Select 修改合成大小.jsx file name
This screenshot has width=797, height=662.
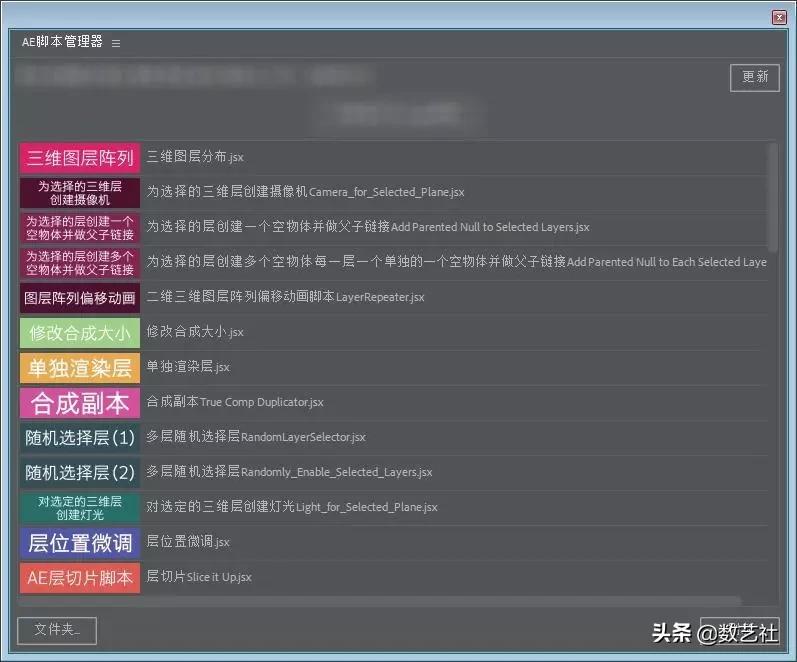click(195, 332)
